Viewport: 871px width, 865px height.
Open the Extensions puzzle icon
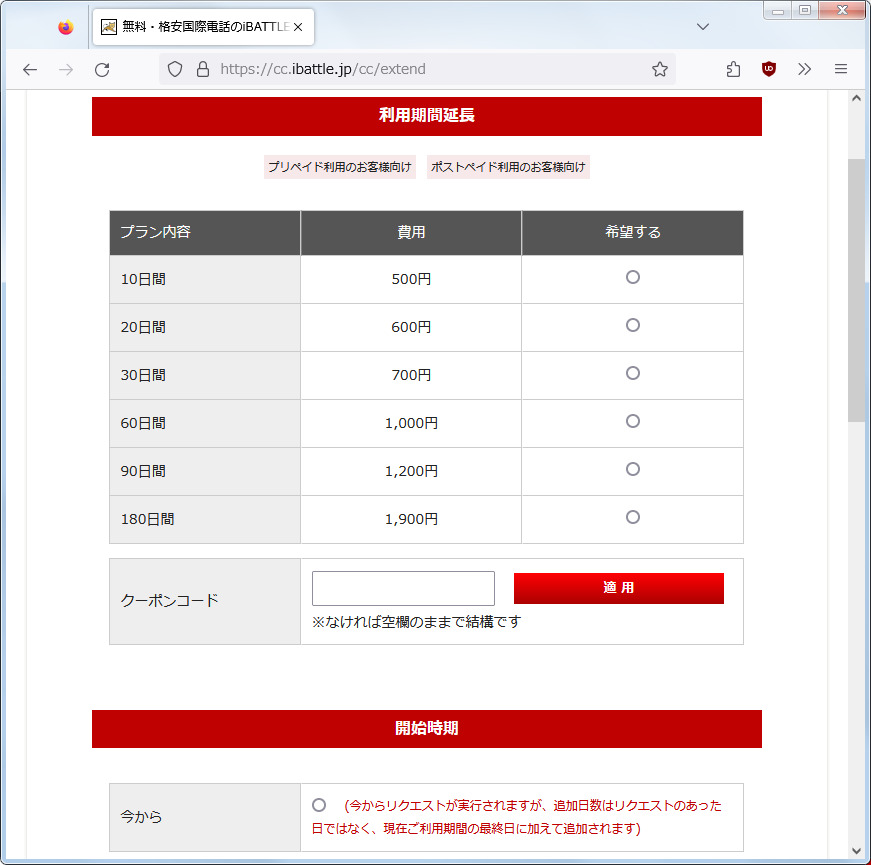(733, 69)
